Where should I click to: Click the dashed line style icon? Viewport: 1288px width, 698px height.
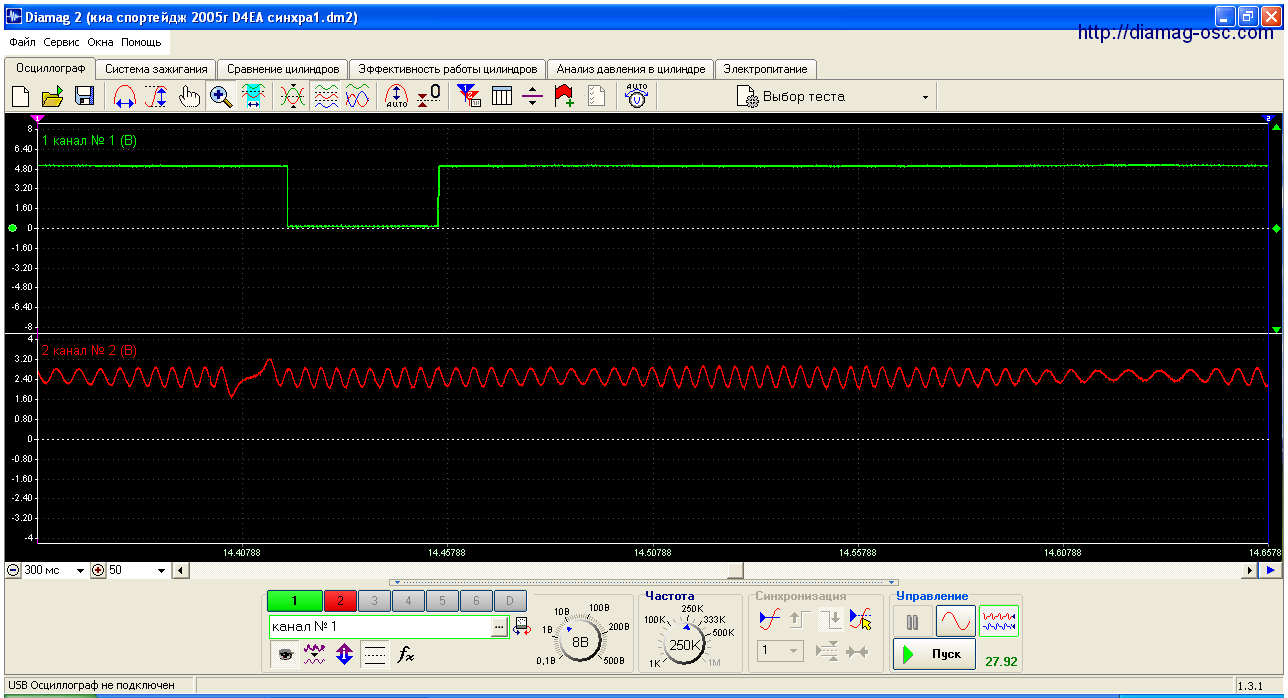(x=375, y=655)
